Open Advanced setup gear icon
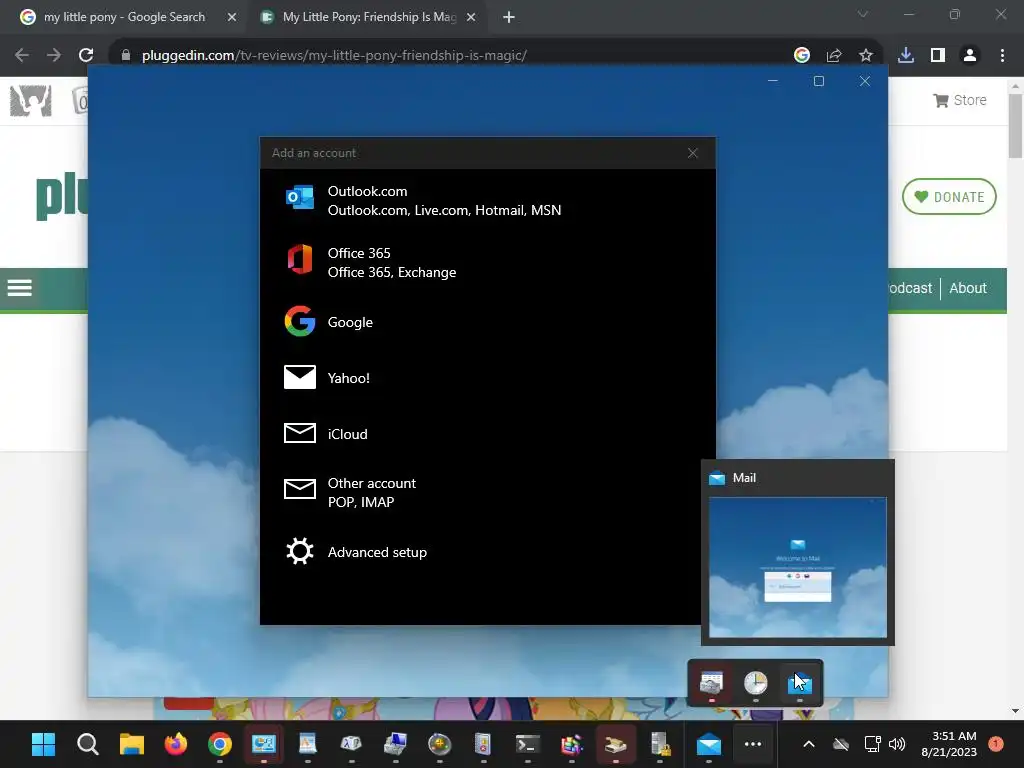The image size is (1024, 768). click(x=300, y=552)
